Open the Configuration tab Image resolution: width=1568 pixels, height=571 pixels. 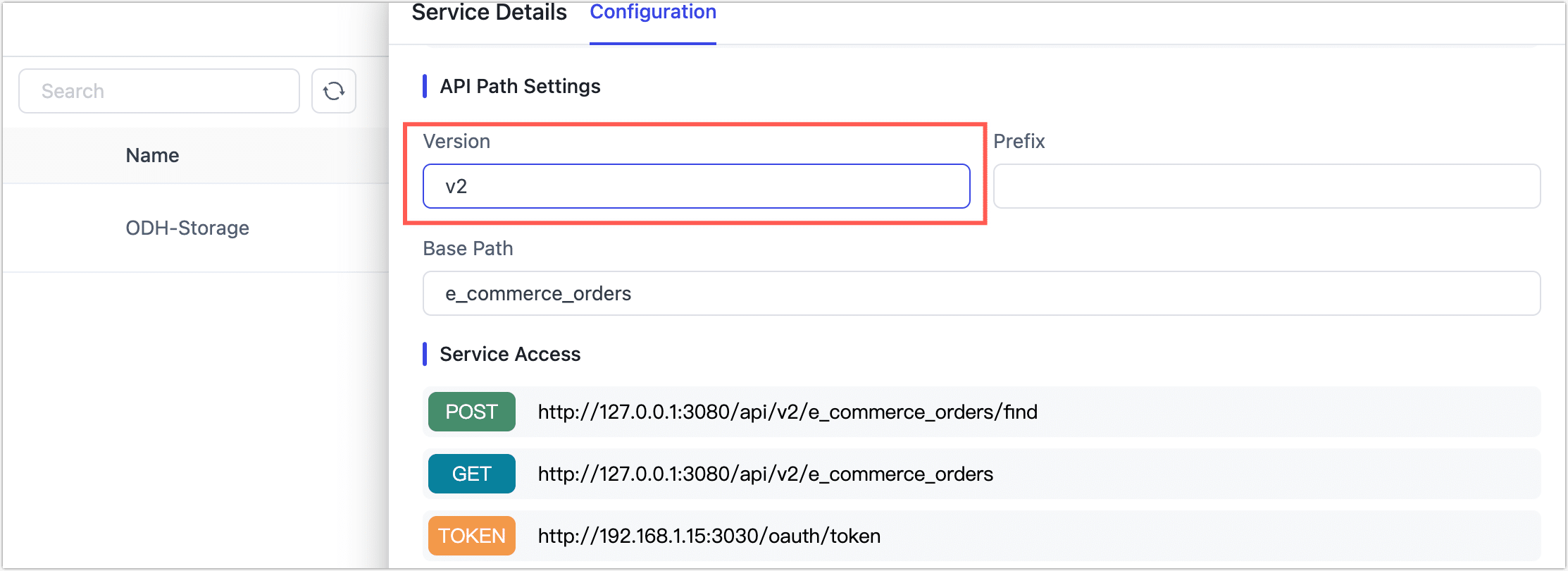coord(653,13)
